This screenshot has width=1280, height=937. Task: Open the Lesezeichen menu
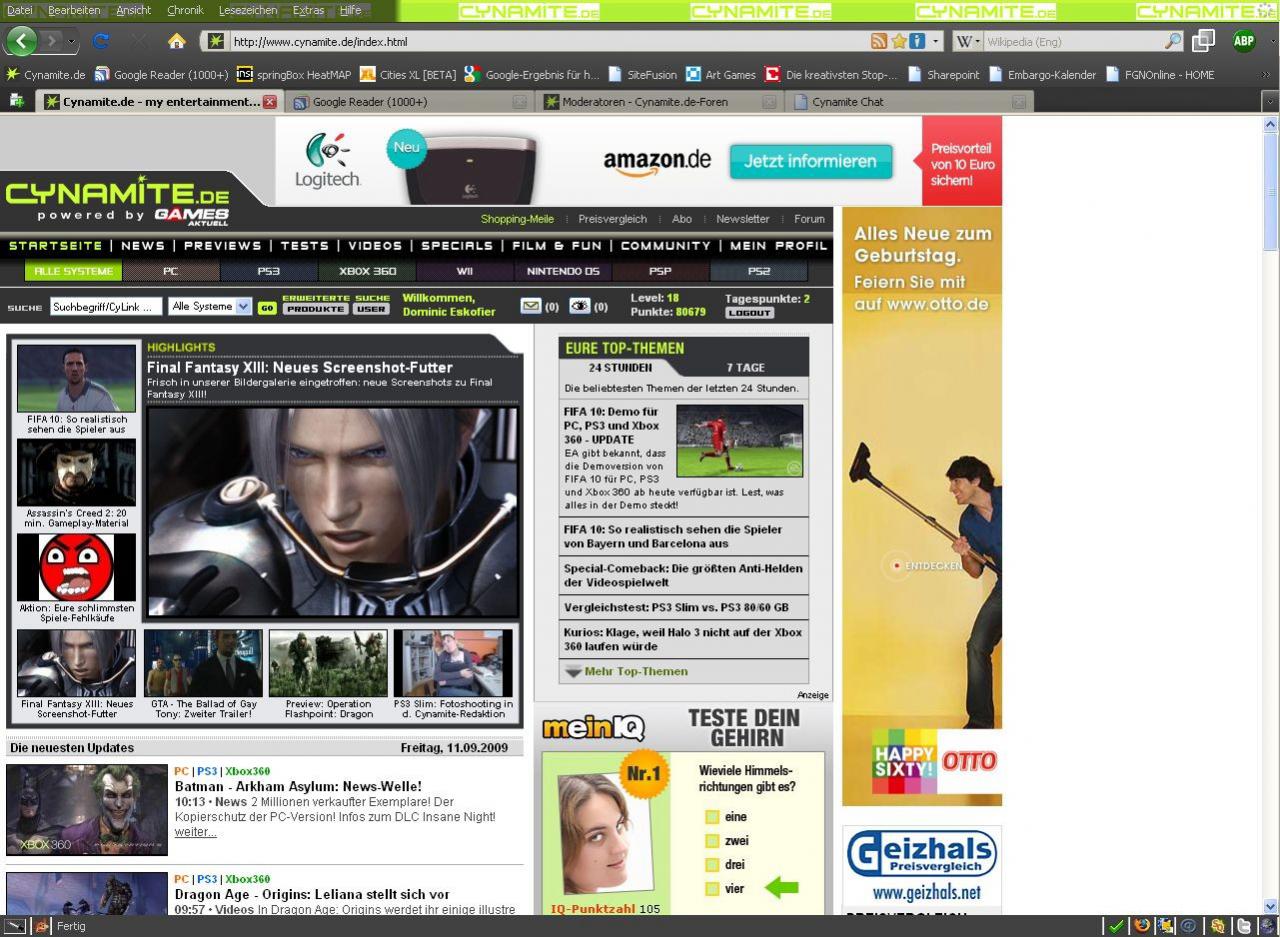pyautogui.click(x=248, y=10)
